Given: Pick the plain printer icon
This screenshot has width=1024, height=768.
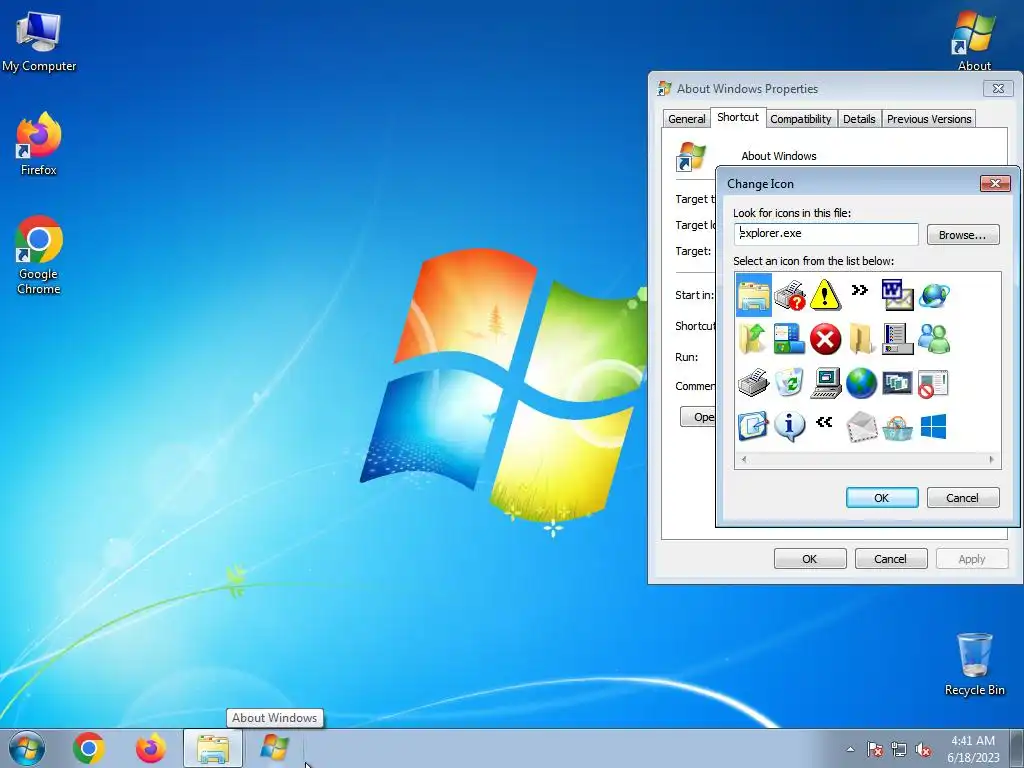Looking at the screenshot, I should point(753,383).
